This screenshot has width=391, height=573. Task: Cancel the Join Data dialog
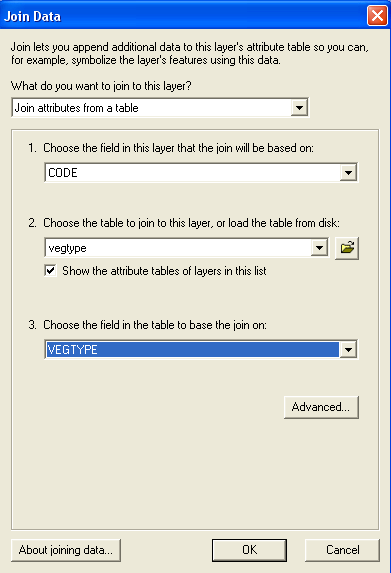(x=342, y=550)
